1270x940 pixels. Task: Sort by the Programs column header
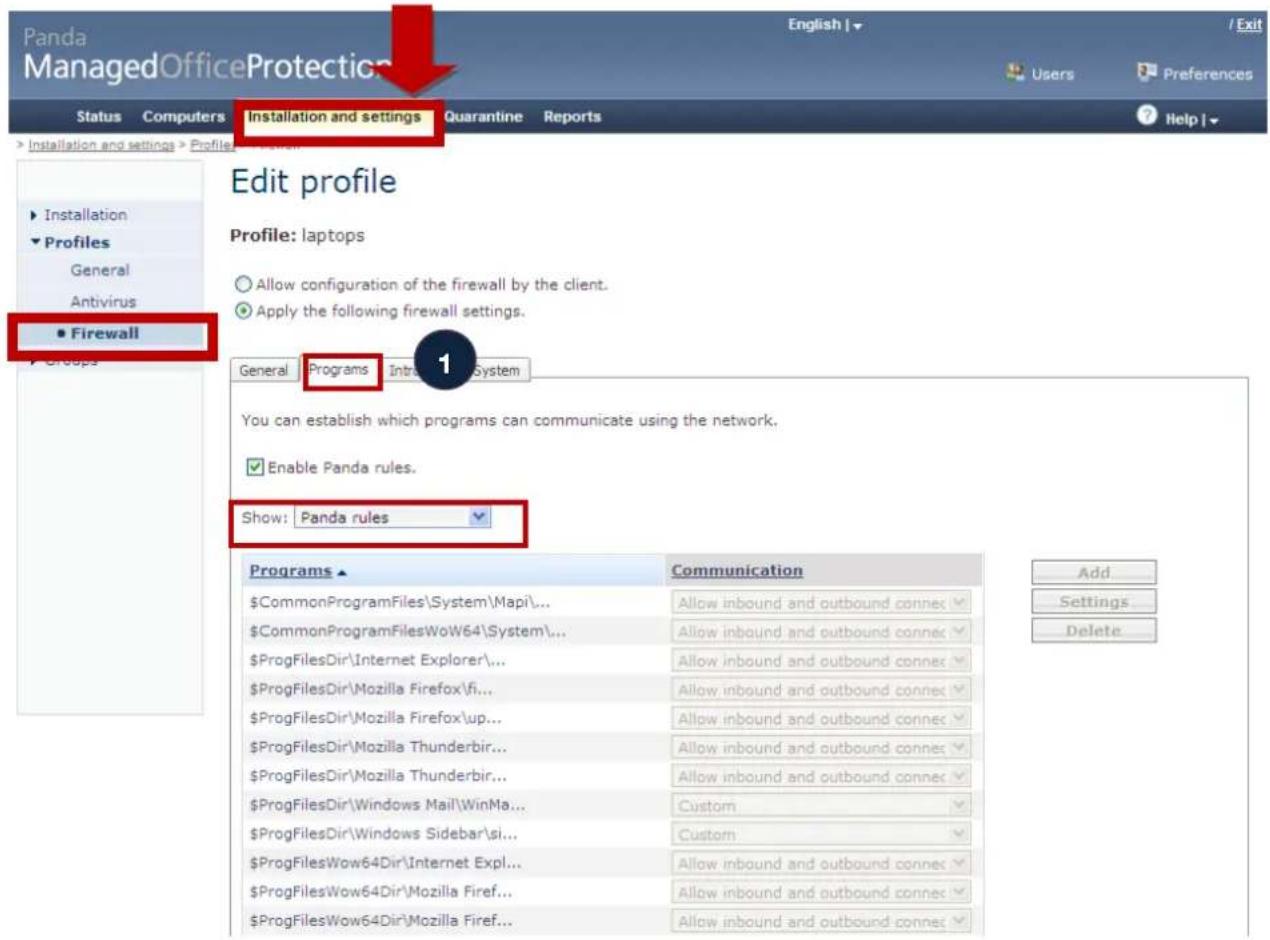click(x=290, y=571)
